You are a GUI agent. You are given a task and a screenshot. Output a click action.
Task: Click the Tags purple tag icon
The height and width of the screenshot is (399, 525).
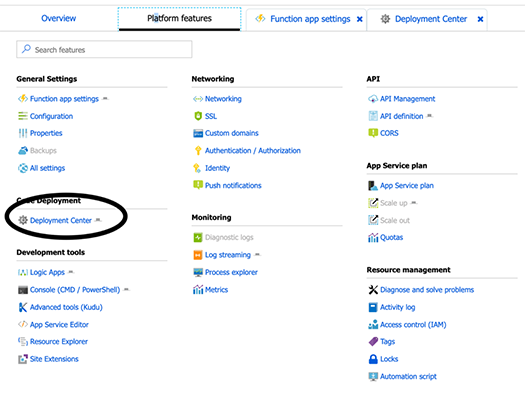tap(373, 342)
